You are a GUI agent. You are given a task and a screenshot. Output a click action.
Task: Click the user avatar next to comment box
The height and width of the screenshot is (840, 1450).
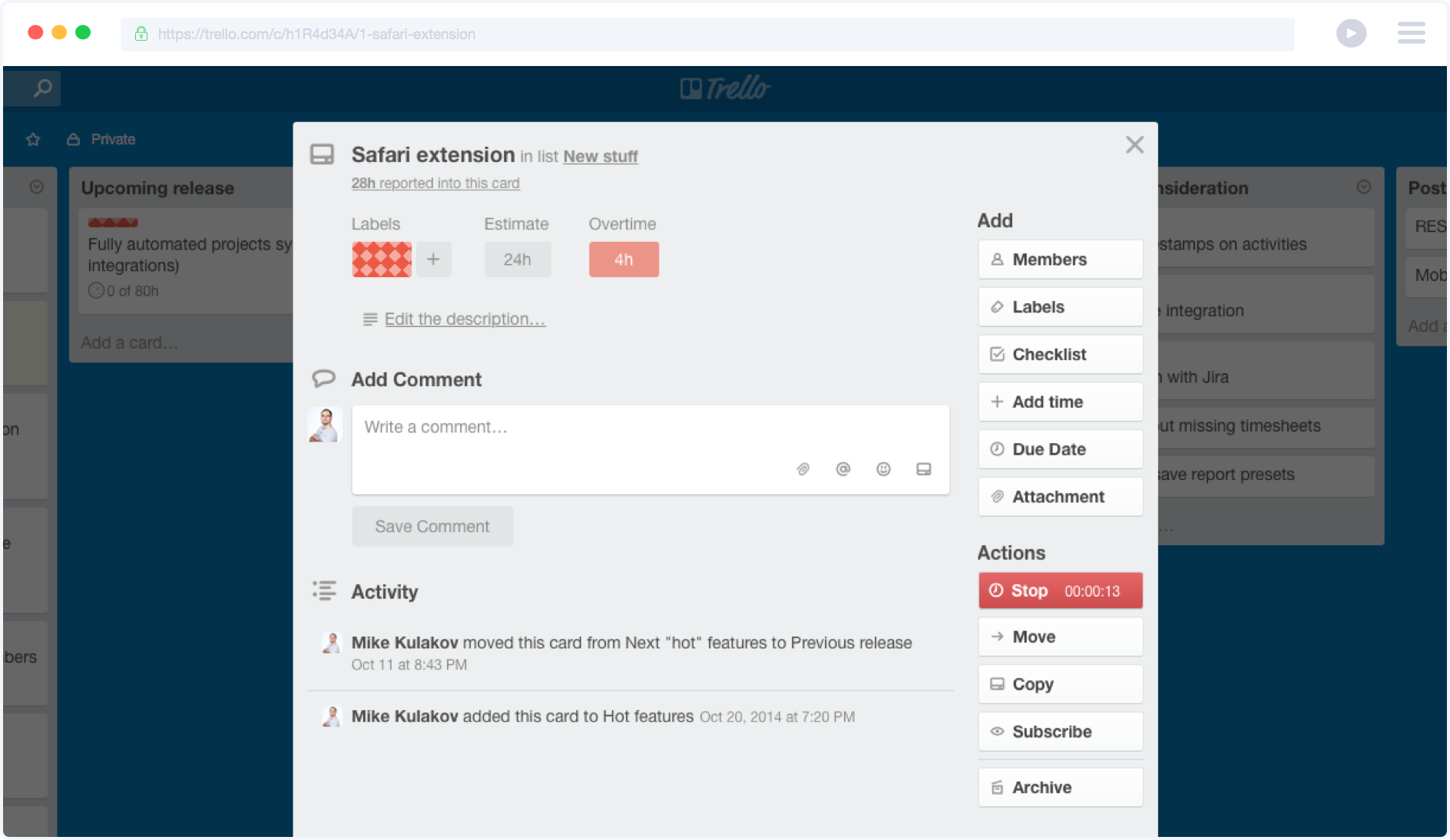[x=324, y=425]
